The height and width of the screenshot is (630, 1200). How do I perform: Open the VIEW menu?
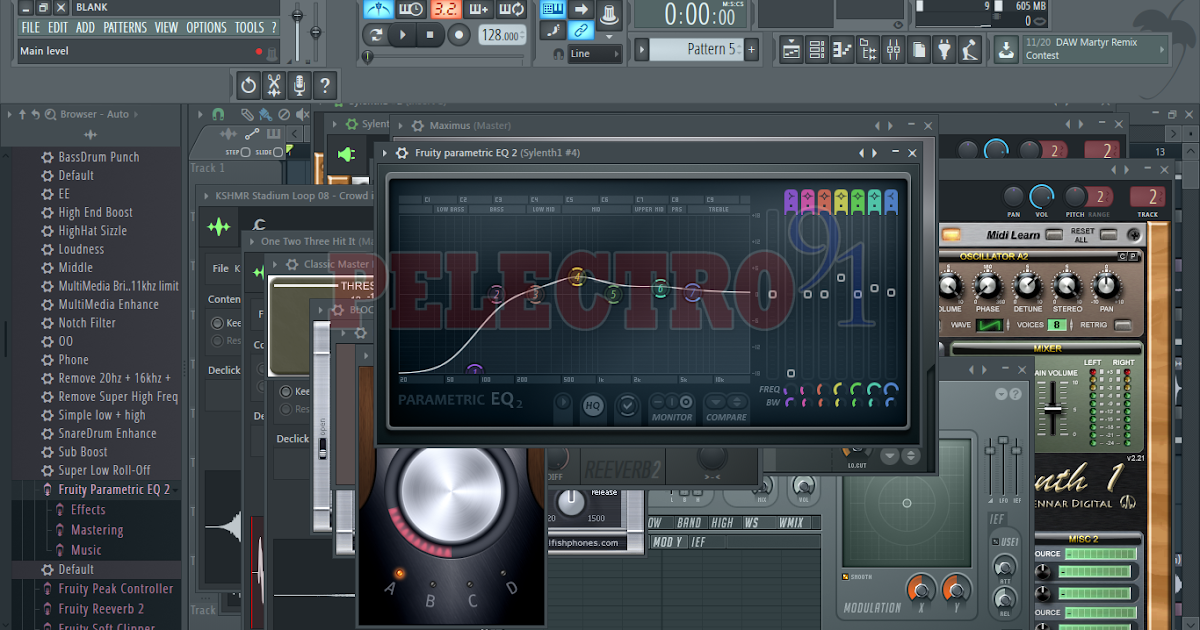pos(167,27)
